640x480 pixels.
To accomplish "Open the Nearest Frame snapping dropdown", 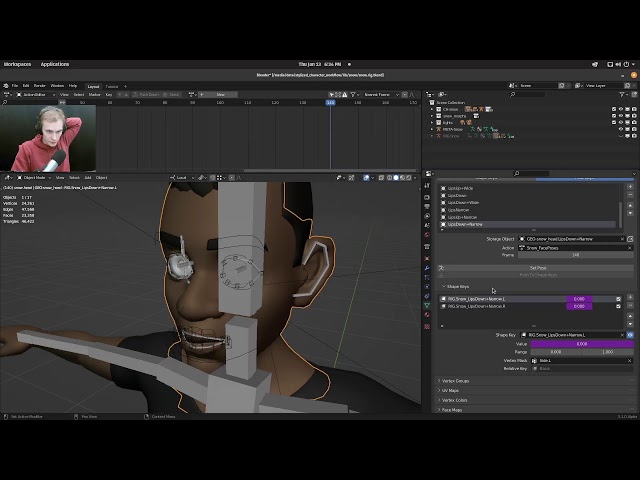I will click(x=381, y=95).
